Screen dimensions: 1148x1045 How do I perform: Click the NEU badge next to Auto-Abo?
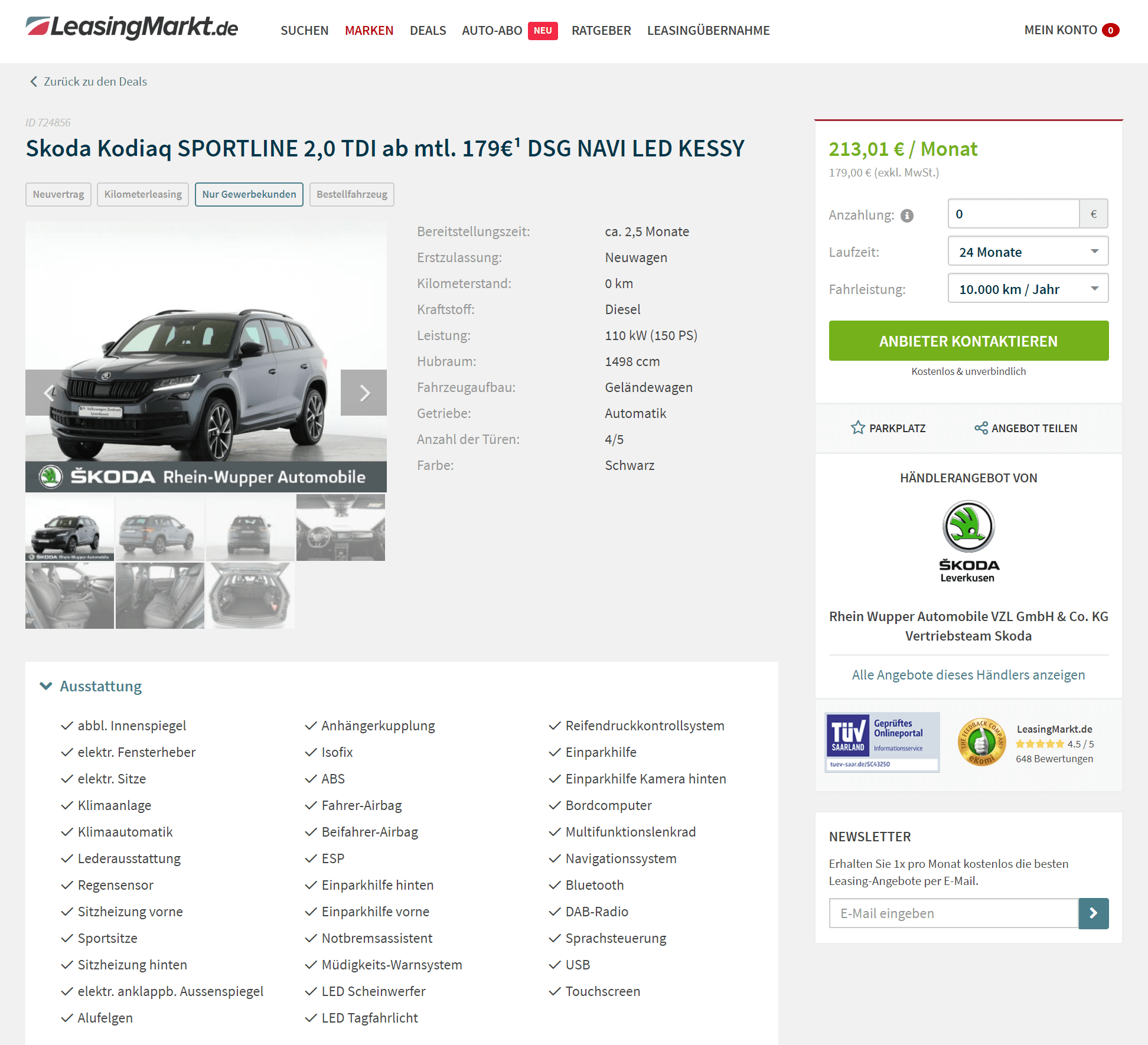(543, 30)
